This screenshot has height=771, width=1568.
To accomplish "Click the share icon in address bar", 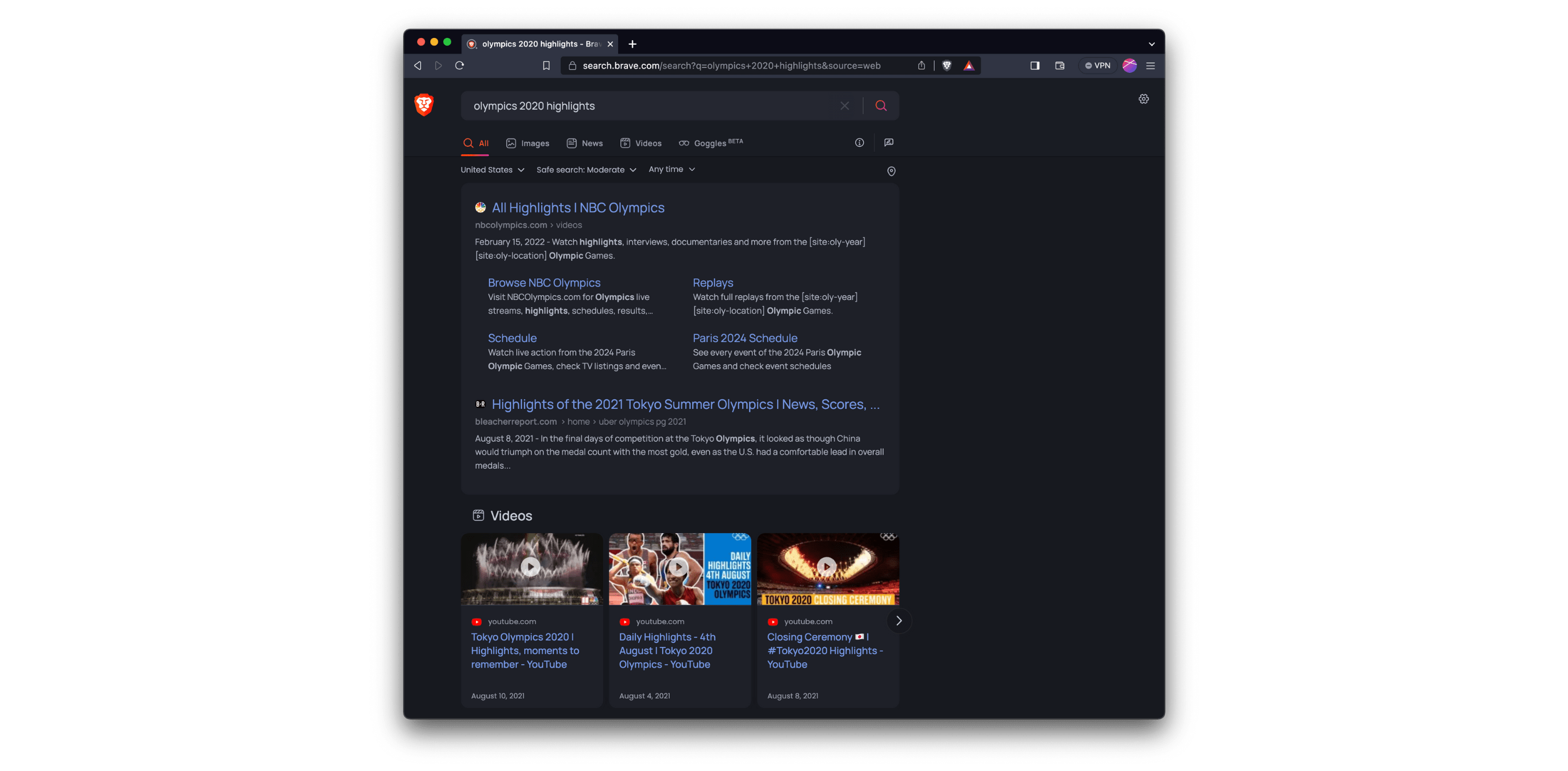I will pyautogui.click(x=922, y=66).
